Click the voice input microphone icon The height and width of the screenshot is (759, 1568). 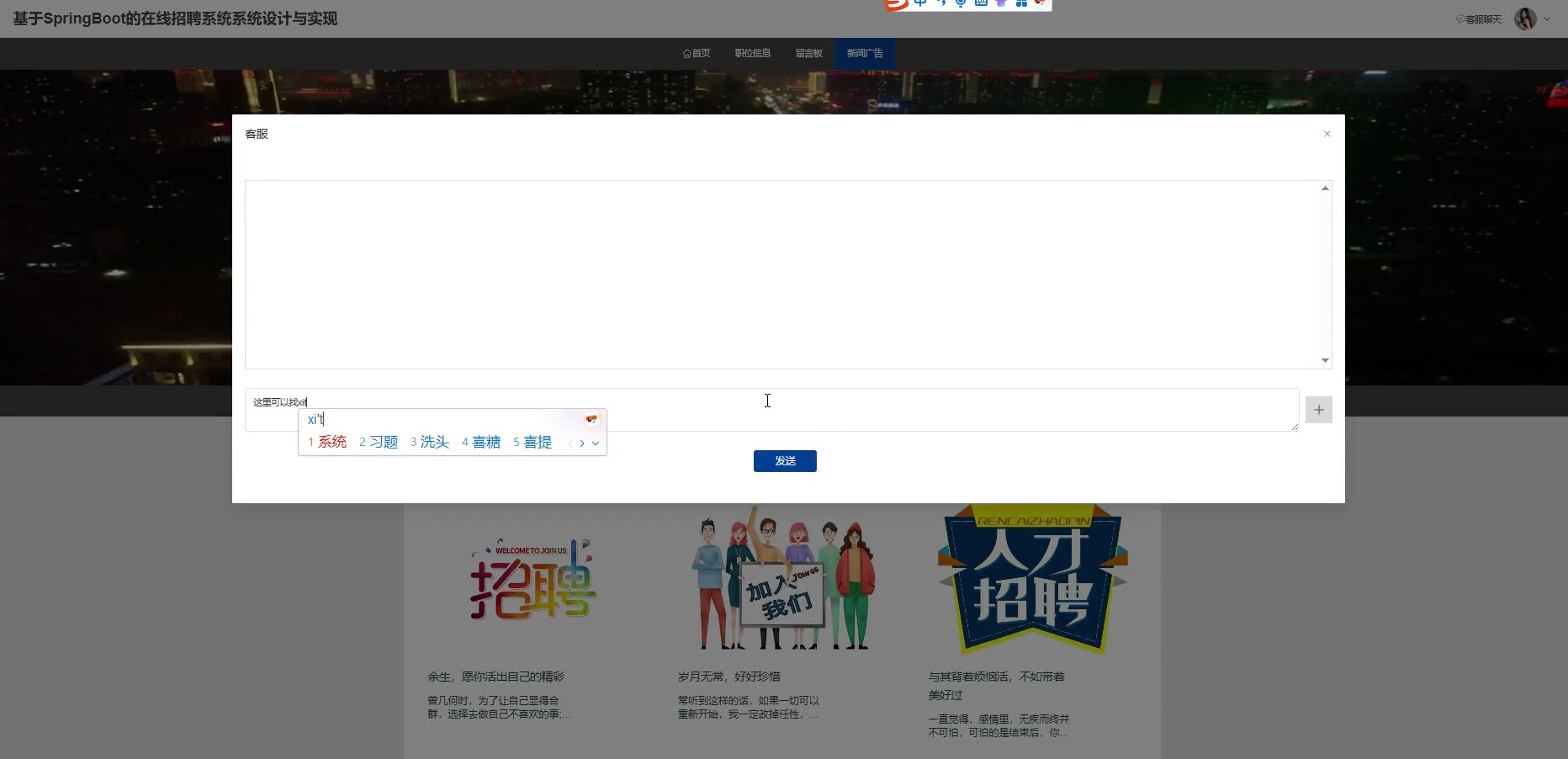(x=961, y=3)
